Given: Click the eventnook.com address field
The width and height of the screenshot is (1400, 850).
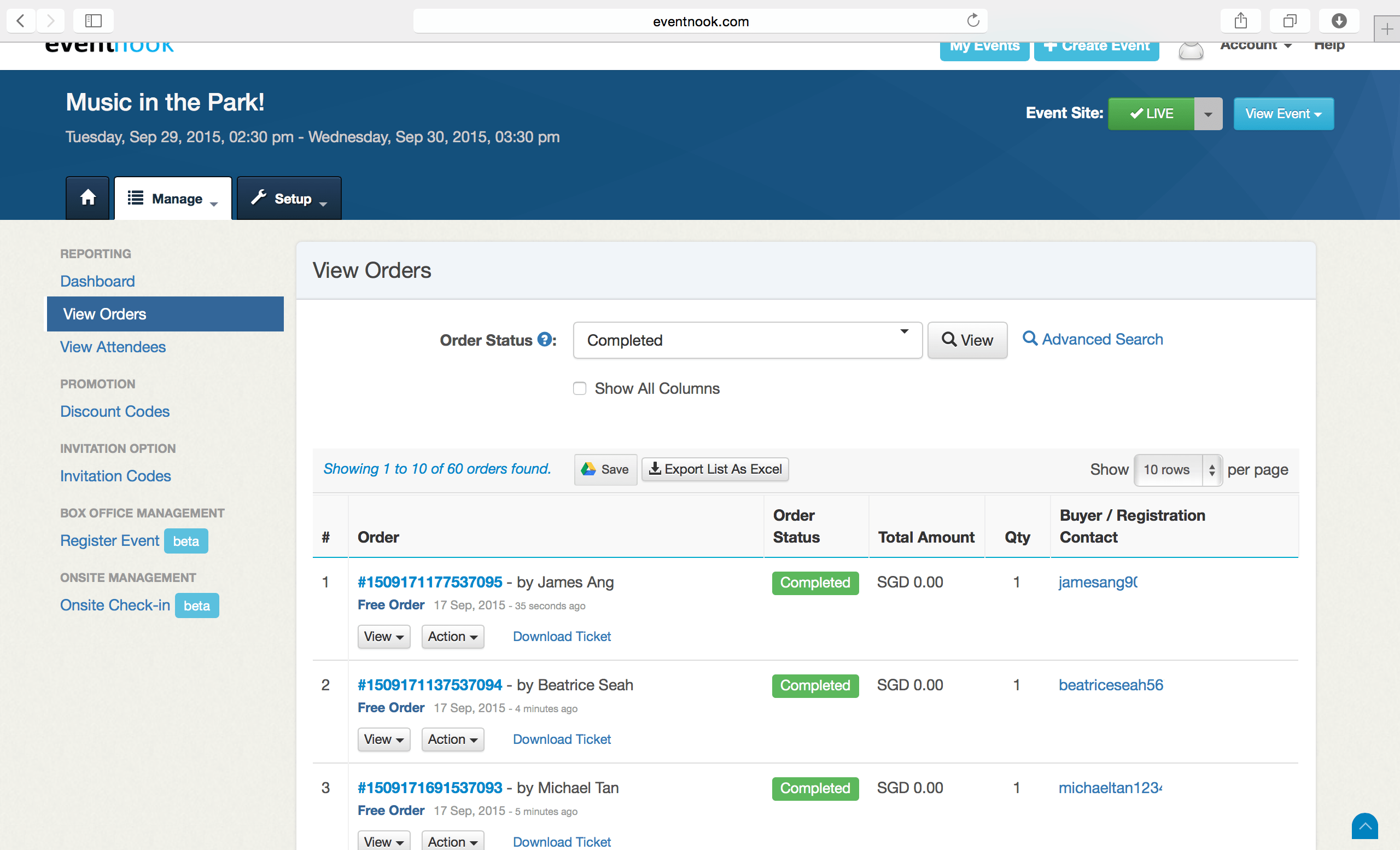Looking at the screenshot, I should (700, 21).
